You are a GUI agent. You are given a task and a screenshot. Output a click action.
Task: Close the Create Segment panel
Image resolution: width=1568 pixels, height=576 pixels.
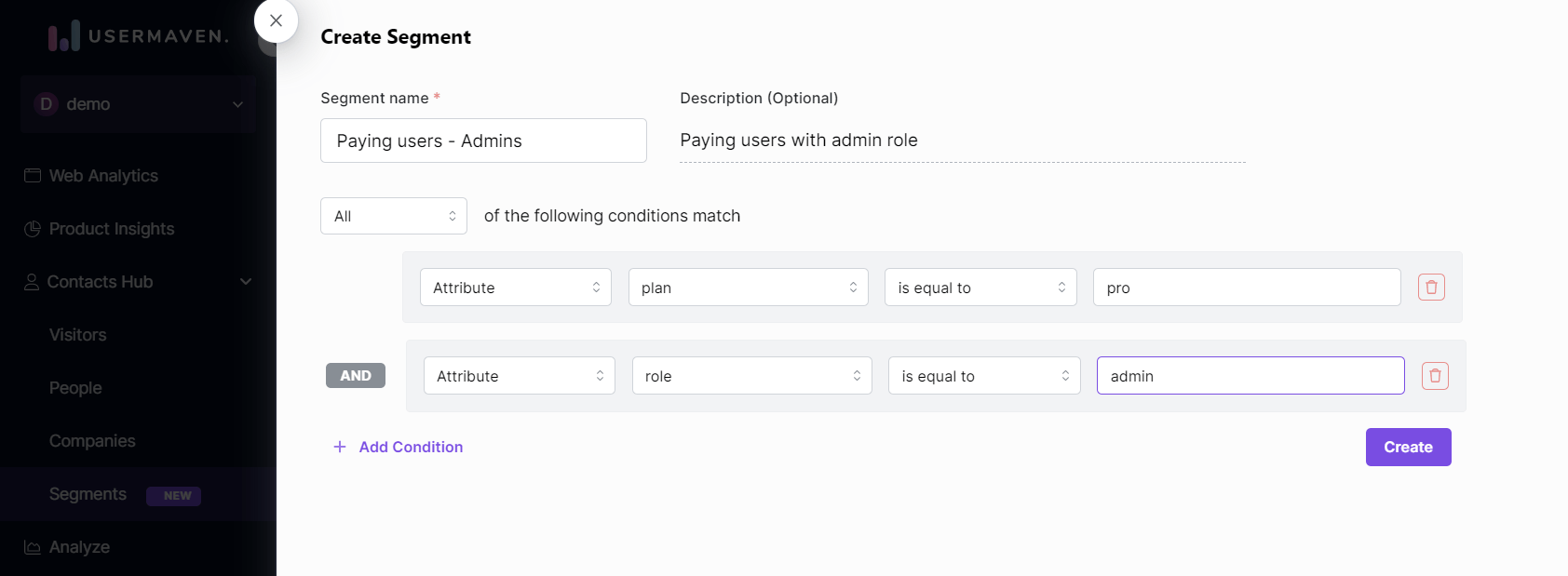pyautogui.click(x=276, y=20)
